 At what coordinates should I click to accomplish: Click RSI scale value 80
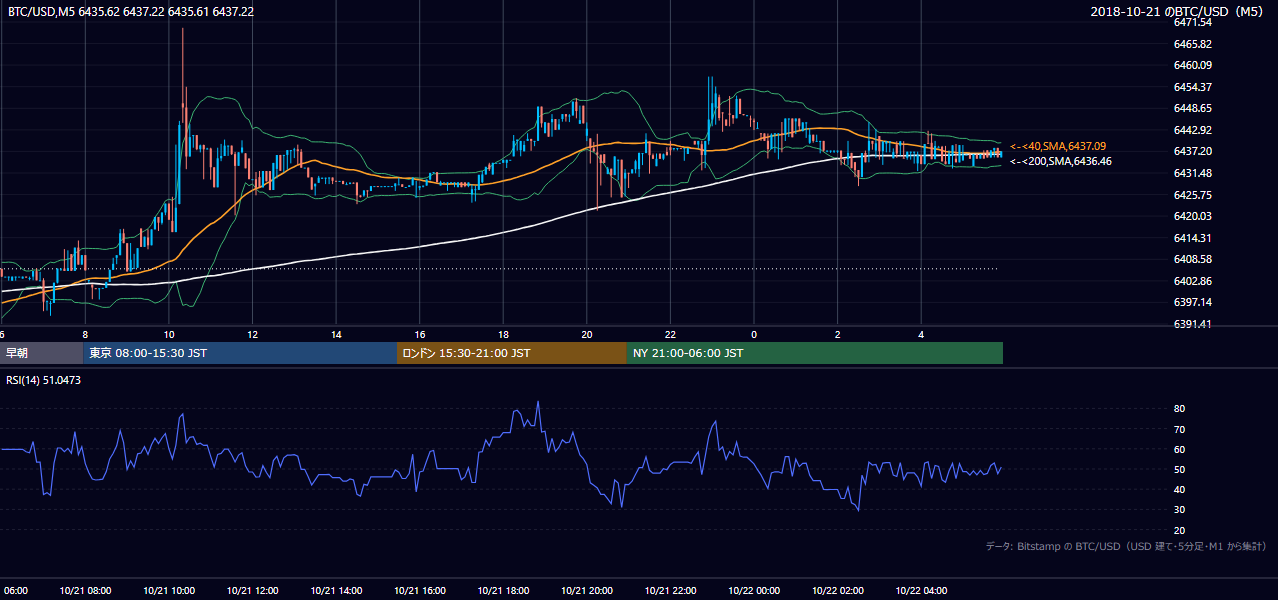[1180, 409]
